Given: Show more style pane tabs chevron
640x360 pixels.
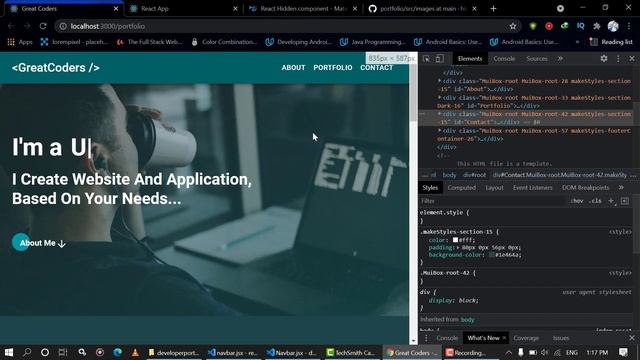Looking at the screenshot, I should tap(621, 187).
